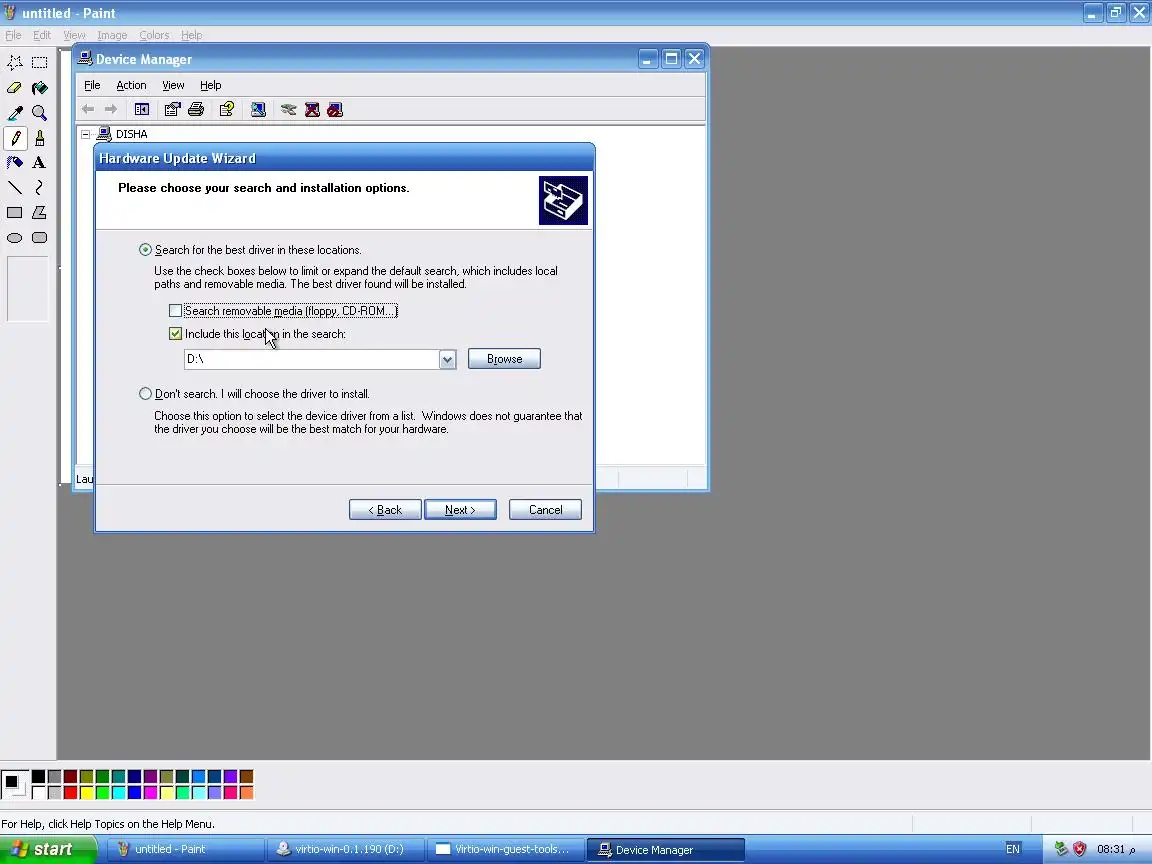This screenshot has width=1152, height=864.
Task: Click the Print icon in Device Manager
Action: click(196, 109)
